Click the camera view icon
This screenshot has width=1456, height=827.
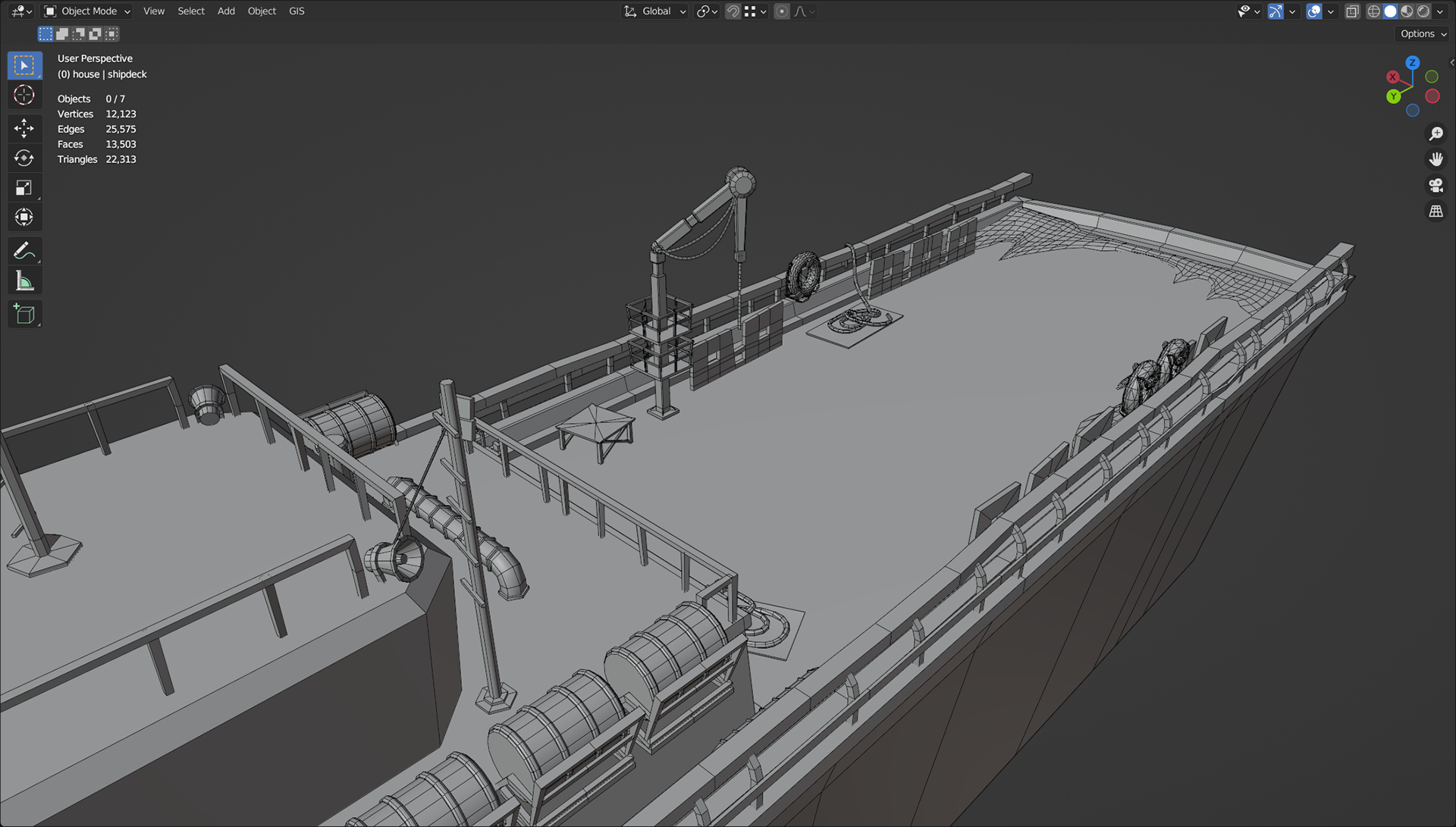[x=1436, y=186]
